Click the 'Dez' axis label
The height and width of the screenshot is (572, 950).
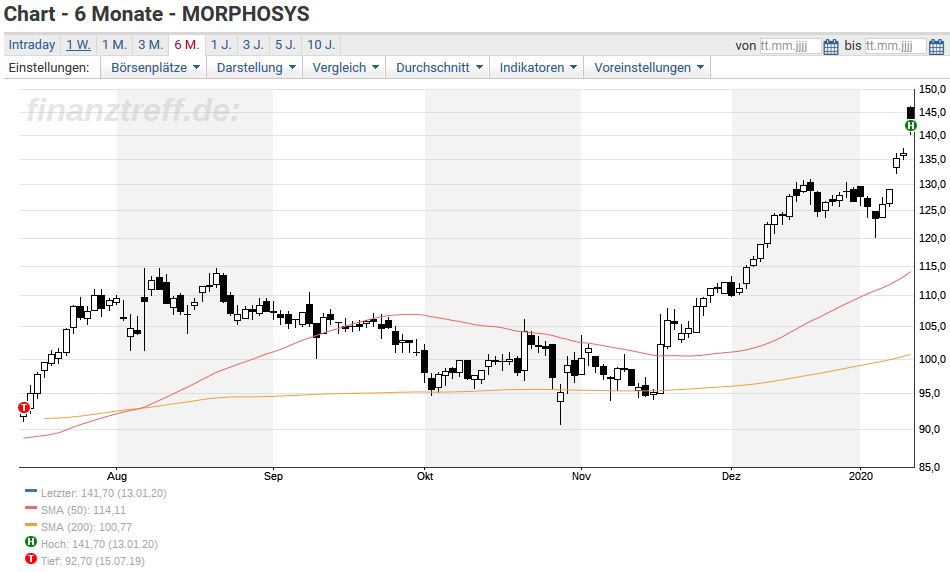[731, 476]
